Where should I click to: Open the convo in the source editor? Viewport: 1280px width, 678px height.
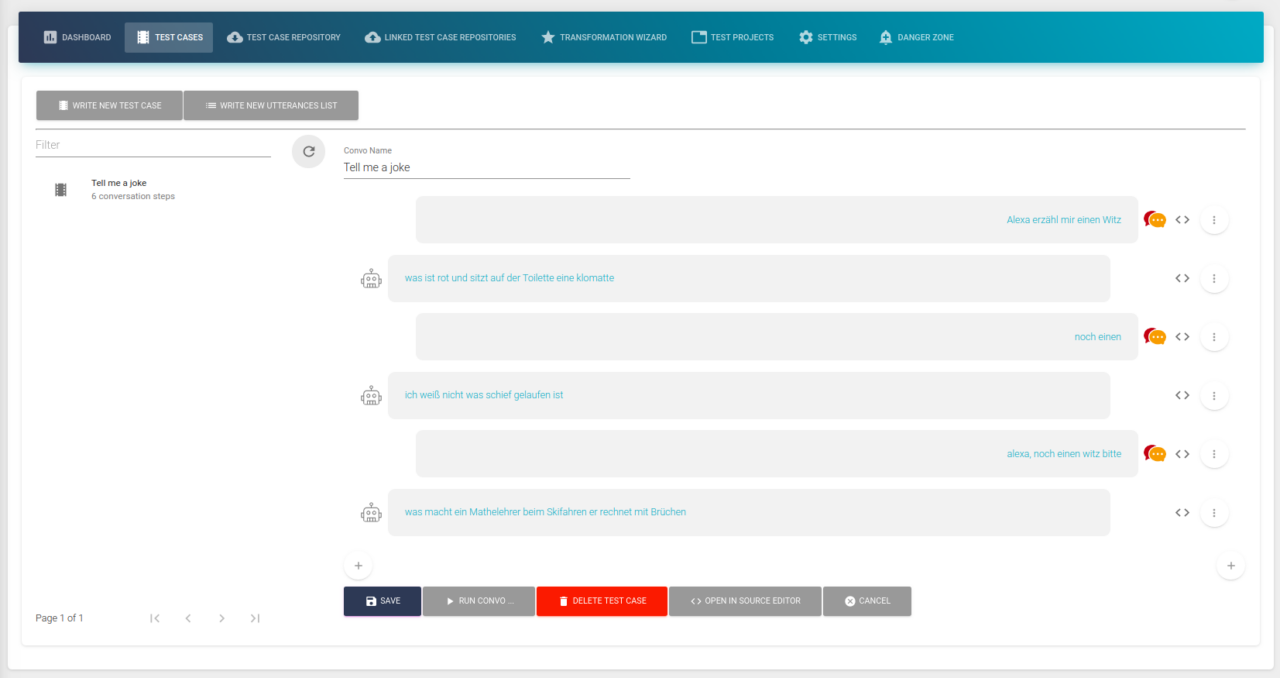[x=744, y=601]
